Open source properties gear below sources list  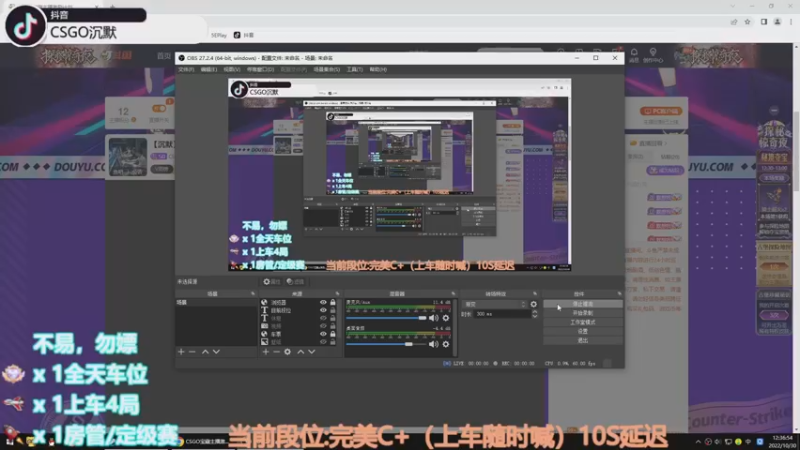click(288, 352)
